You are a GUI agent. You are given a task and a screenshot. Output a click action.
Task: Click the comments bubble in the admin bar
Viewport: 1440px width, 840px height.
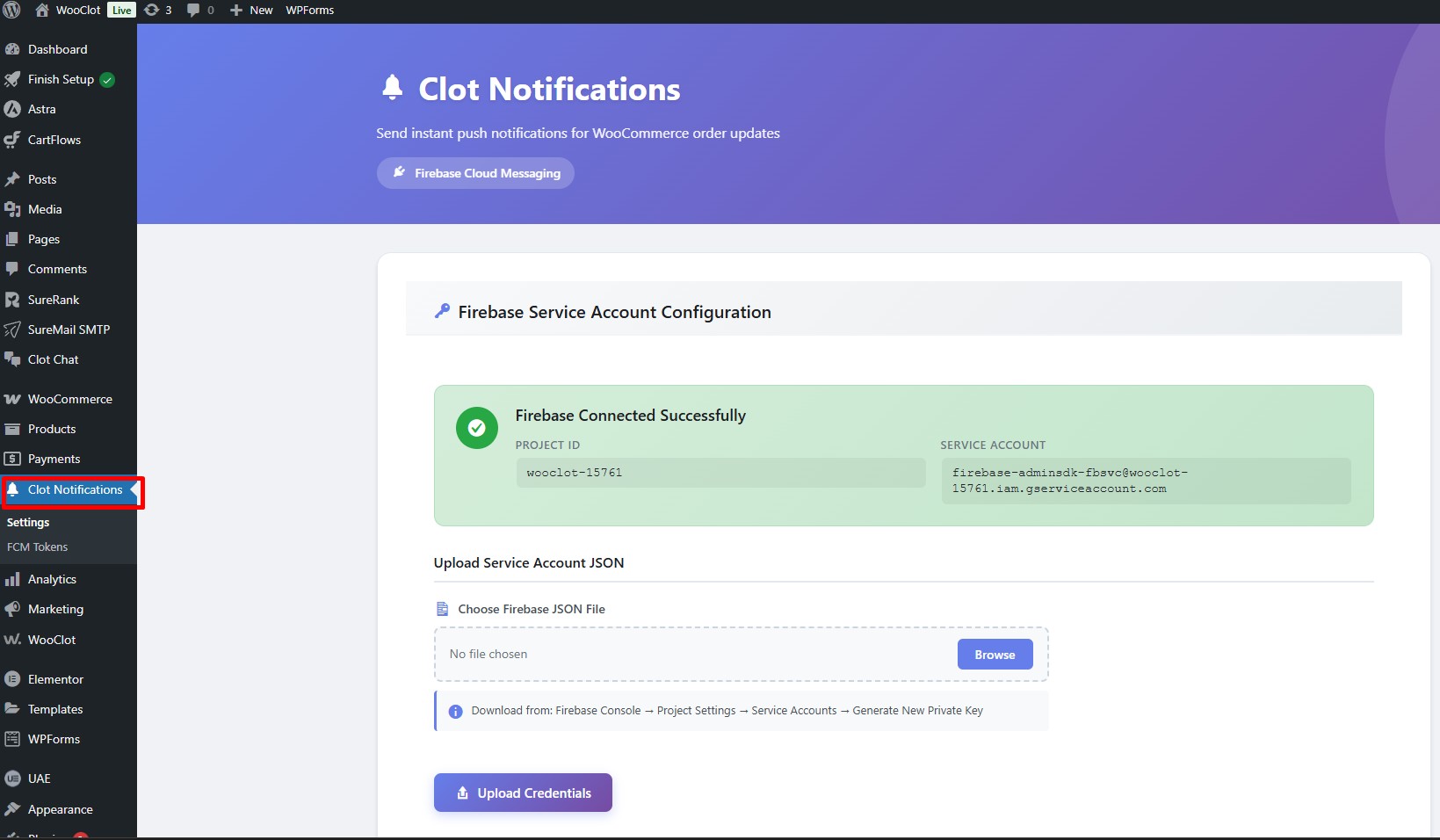pos(192,10)
